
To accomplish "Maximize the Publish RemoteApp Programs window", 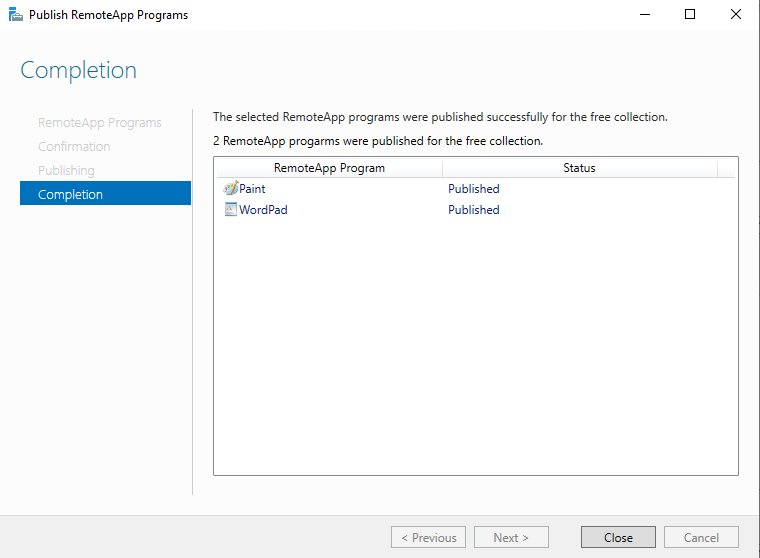I will [x=690, y=15].
